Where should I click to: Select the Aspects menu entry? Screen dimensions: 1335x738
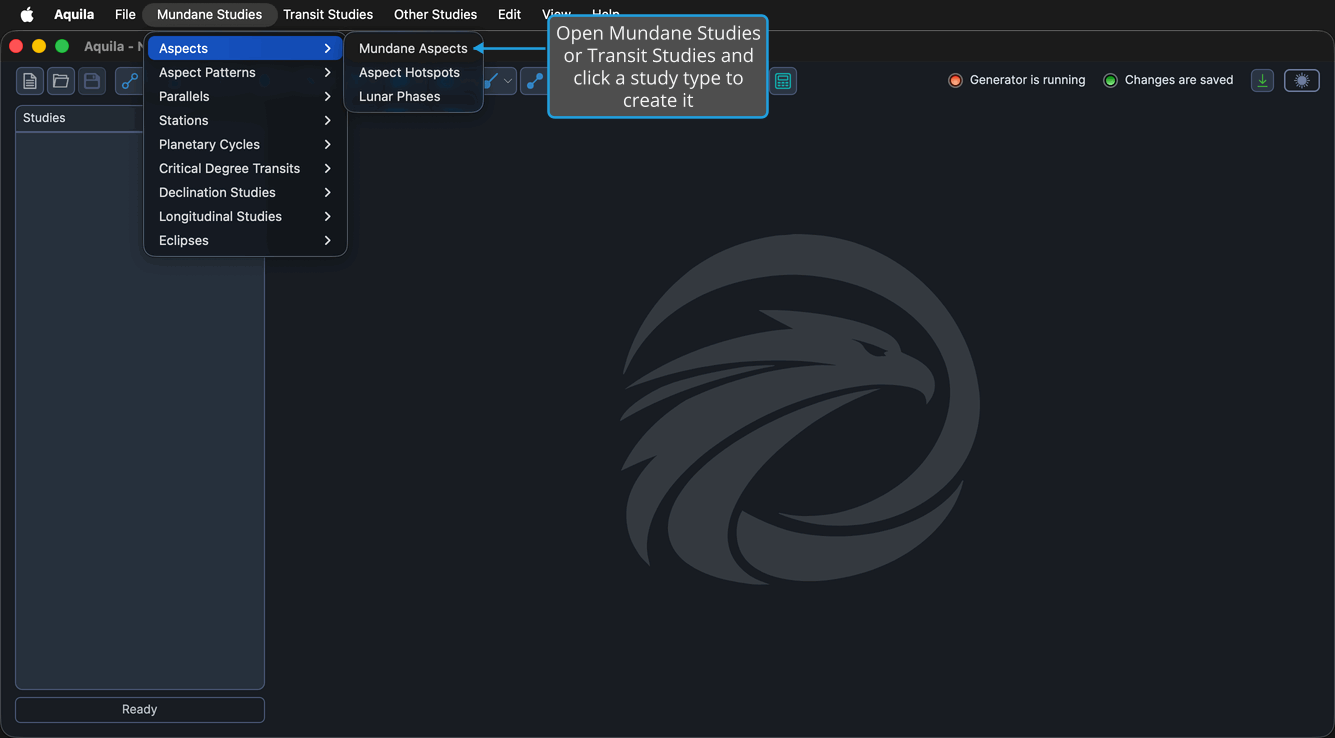click(x=245, y=48)
